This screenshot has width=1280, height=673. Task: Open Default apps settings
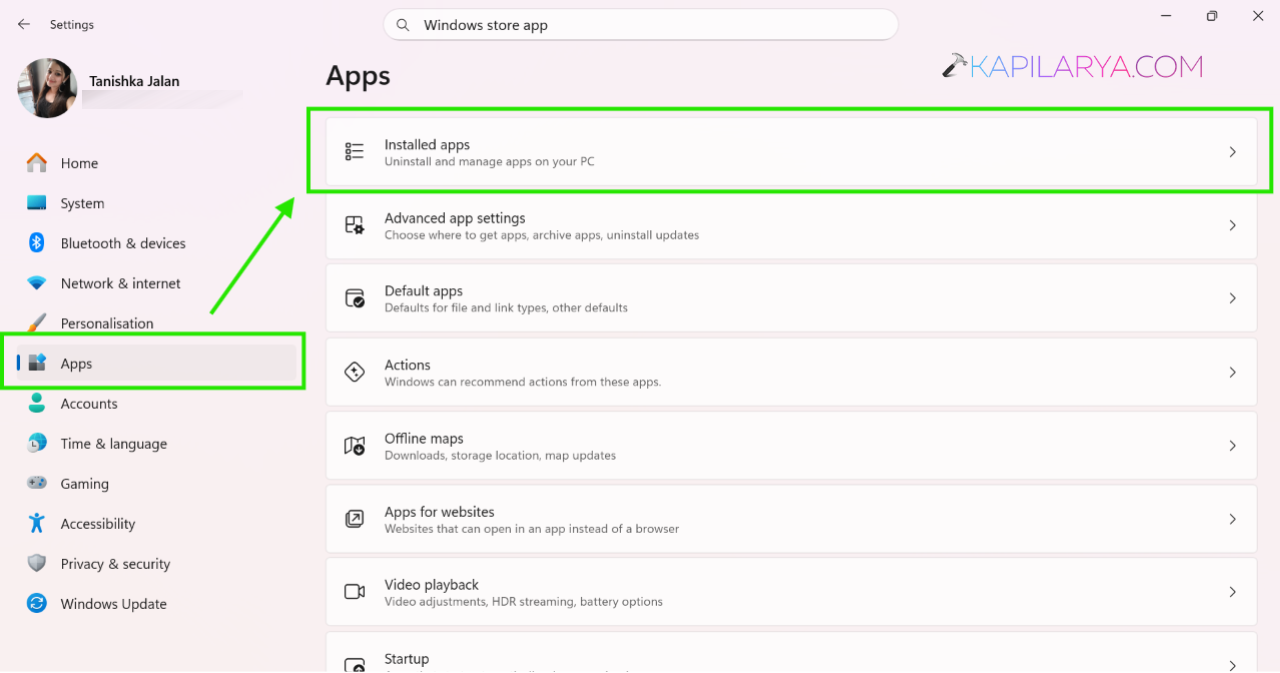click(x=791, y=298)
